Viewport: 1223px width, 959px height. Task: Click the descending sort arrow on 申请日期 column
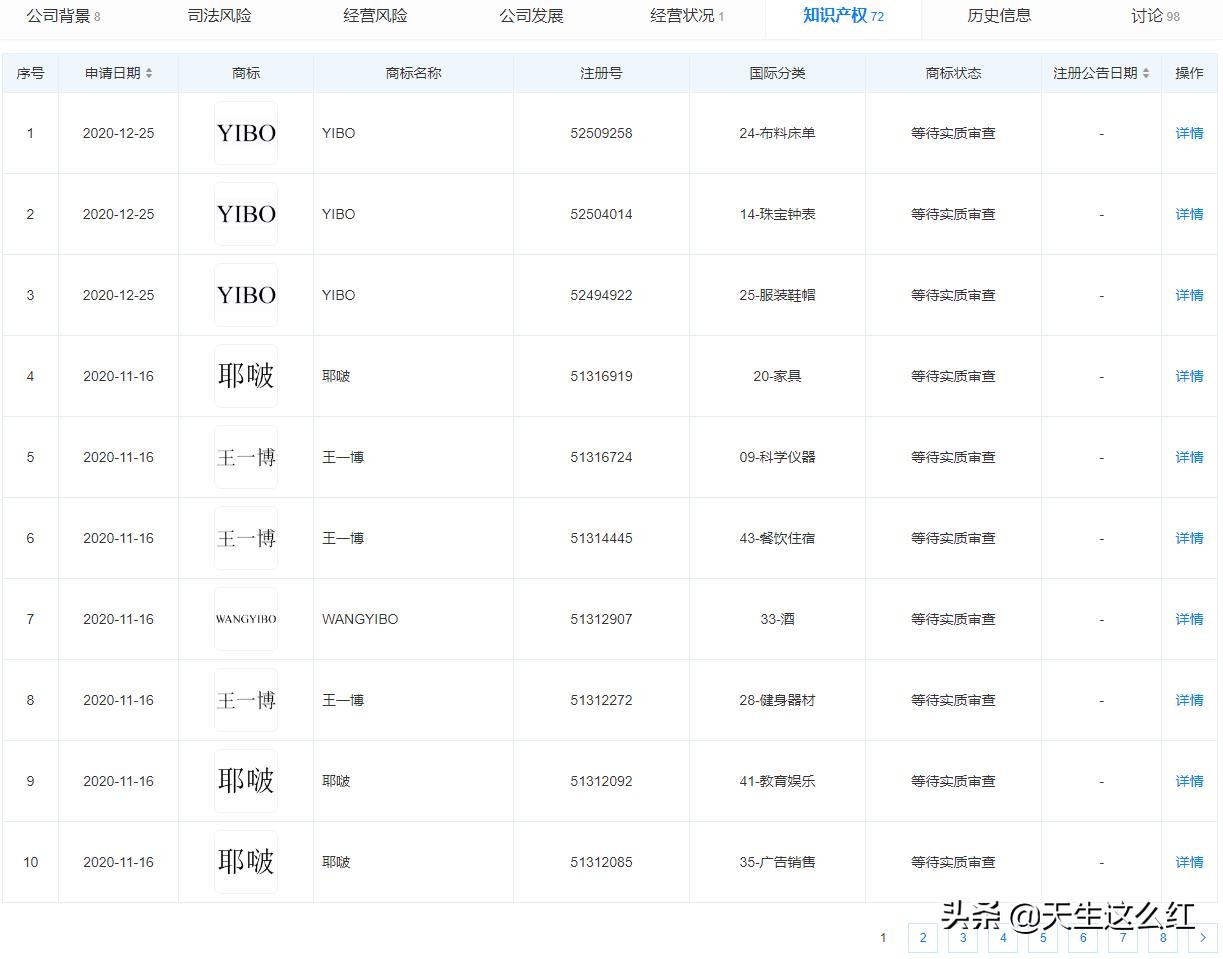point(149,76)
